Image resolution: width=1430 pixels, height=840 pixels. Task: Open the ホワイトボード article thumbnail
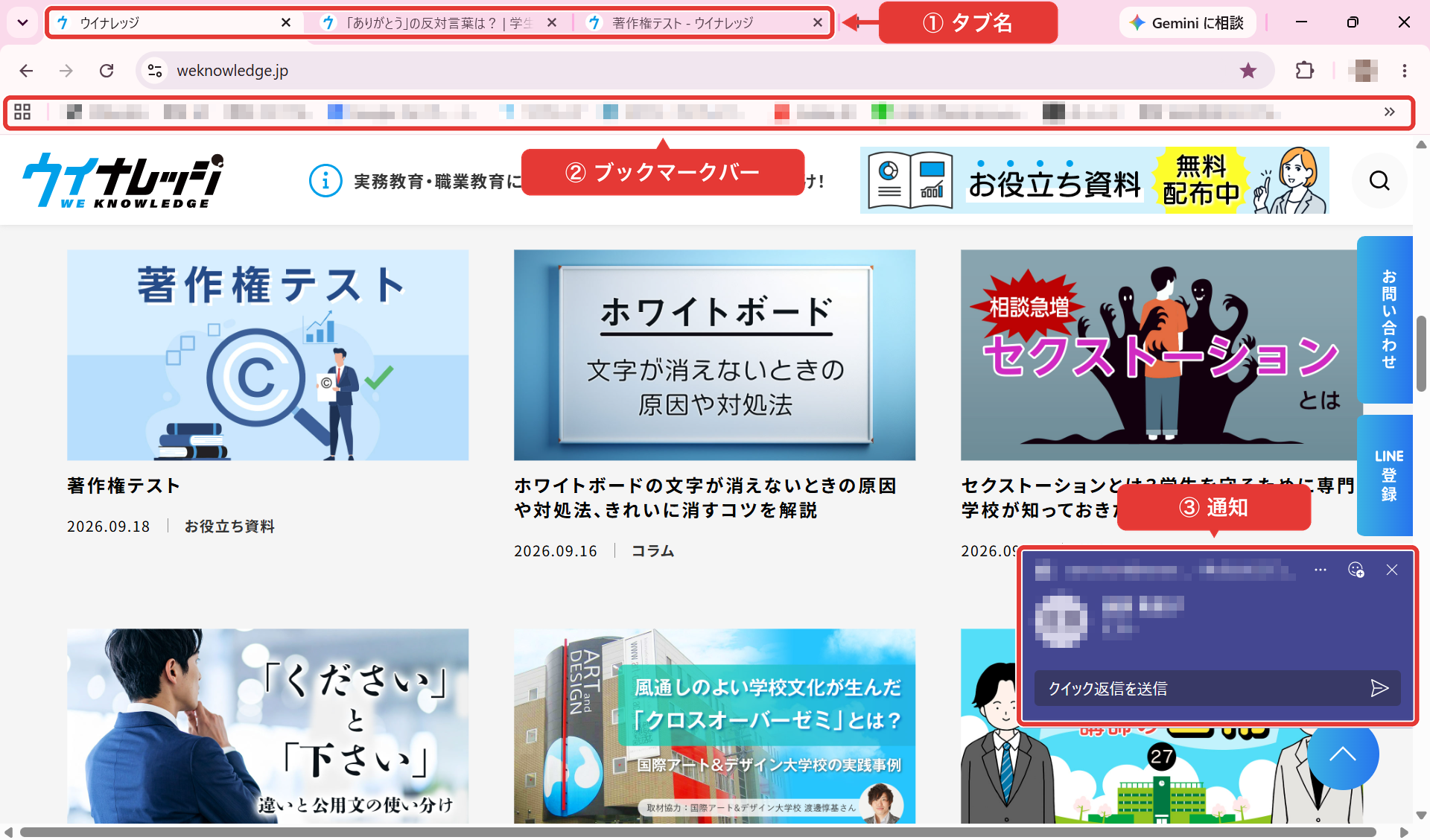(x=714, y=355)
